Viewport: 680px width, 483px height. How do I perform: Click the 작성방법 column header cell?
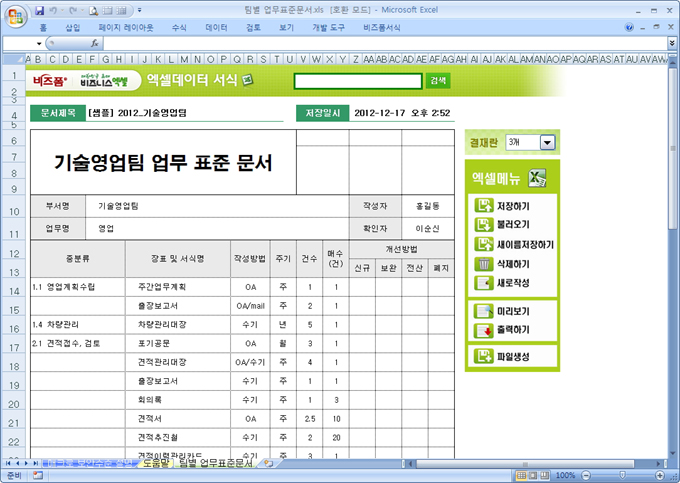[x=250, y=259]
